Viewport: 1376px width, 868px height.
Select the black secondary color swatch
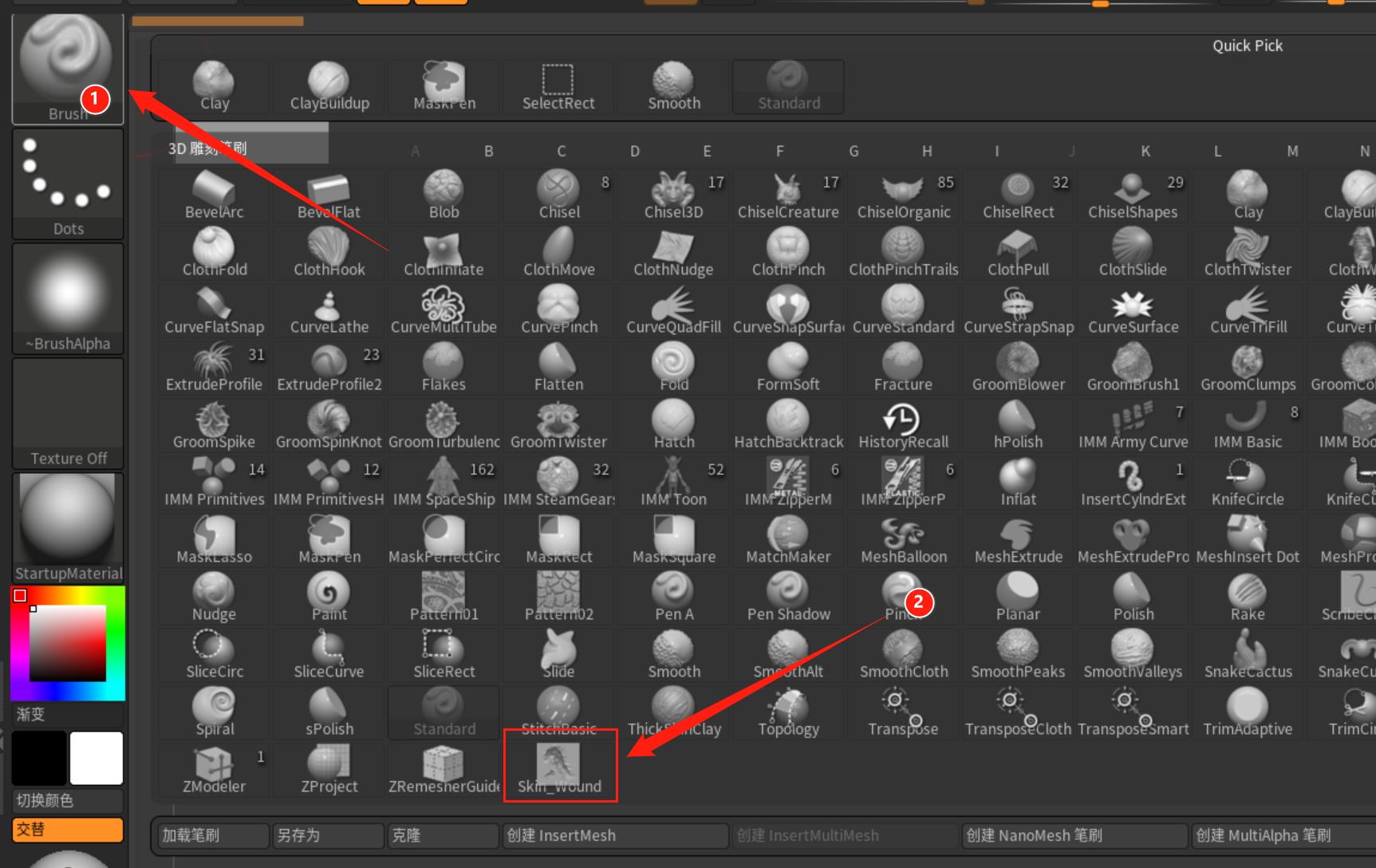[x=39, y=758]
